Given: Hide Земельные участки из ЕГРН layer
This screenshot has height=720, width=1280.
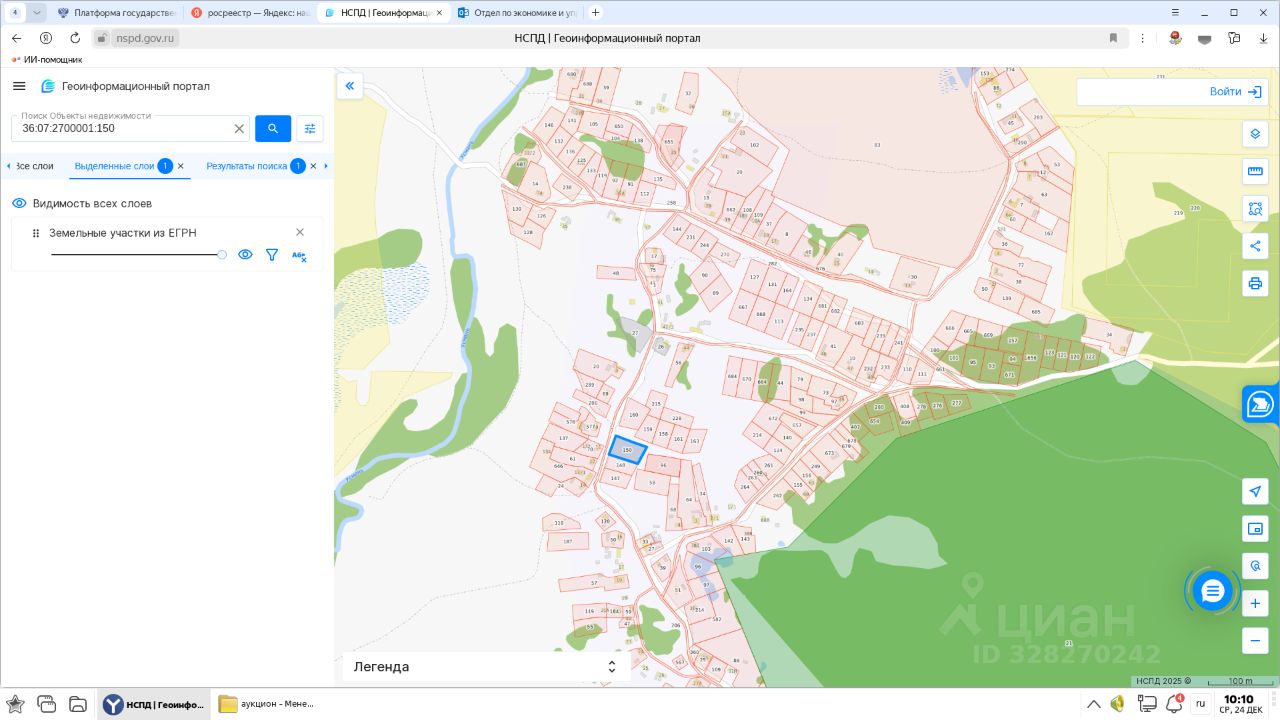Looking at the screenshot, I should (245, 255).
